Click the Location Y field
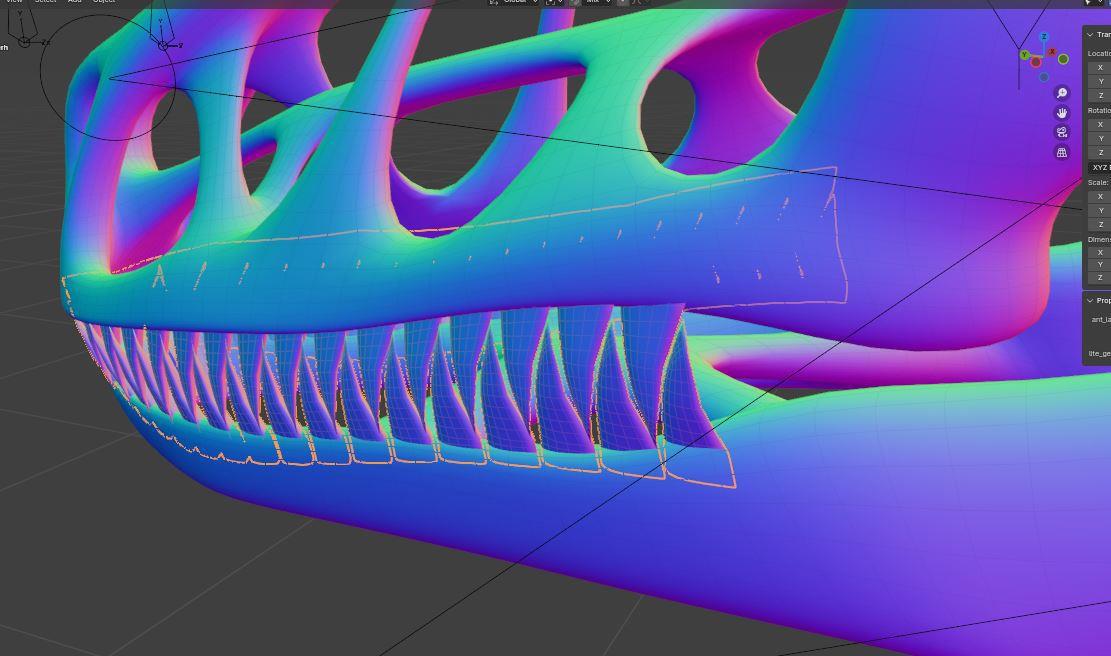This screenshot has width=1111, height=656. click(x=1100, y=81)
